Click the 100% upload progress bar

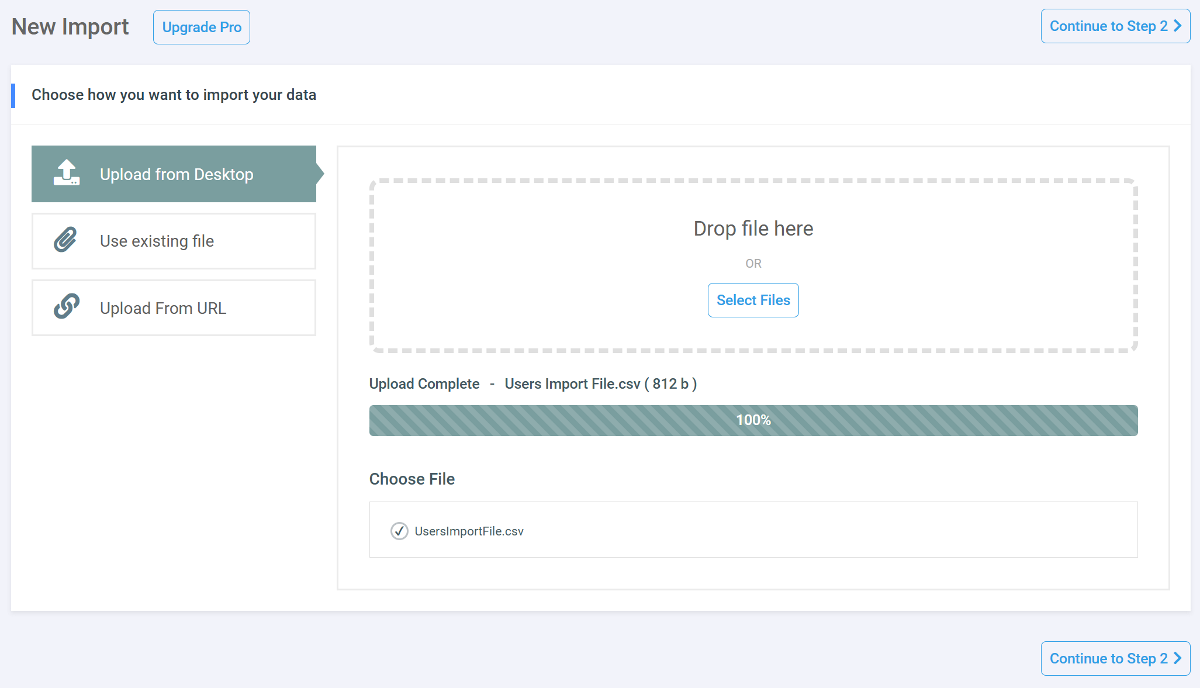point(753,420)
